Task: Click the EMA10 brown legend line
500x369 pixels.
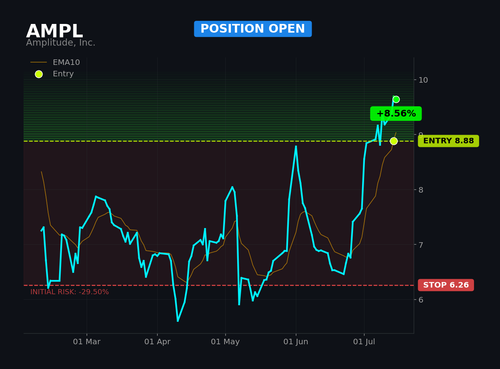Action: (38, 62)
